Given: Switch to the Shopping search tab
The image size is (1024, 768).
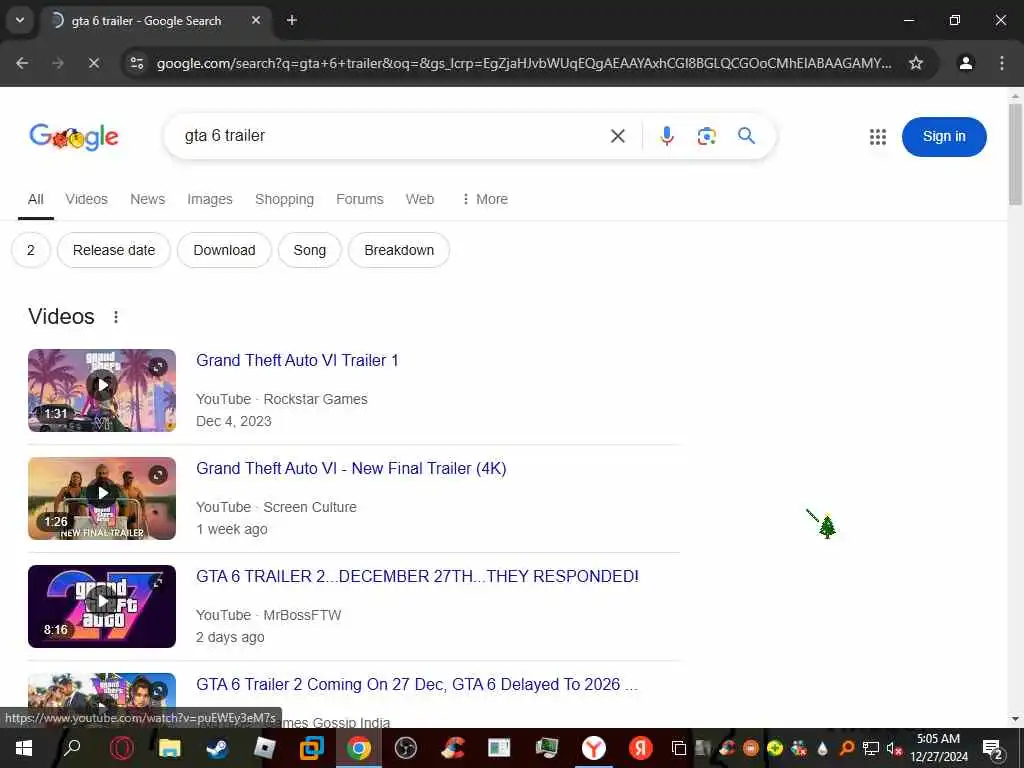Looking at the screenshot, I should tap(284, 199).
